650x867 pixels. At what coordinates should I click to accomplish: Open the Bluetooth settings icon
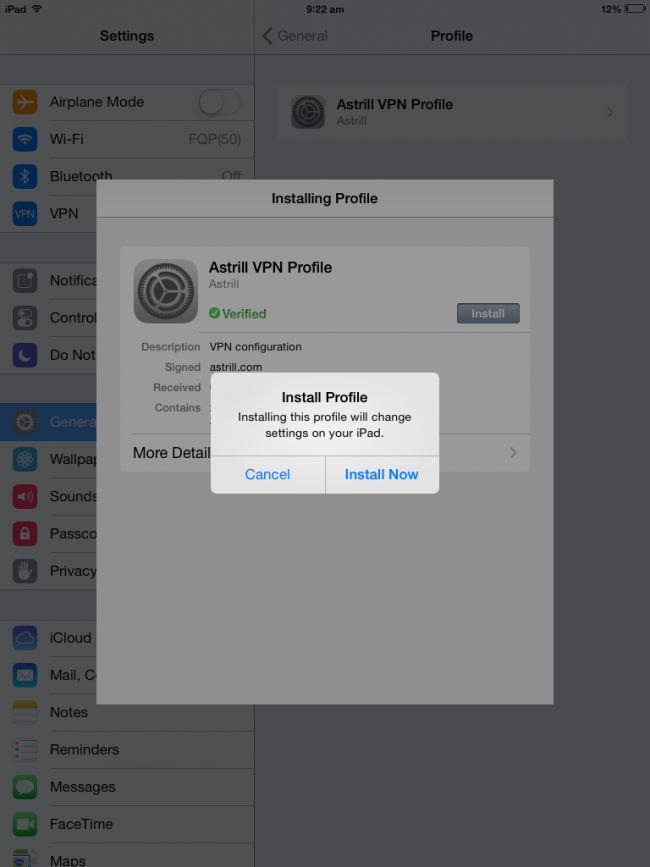point(25,176)
